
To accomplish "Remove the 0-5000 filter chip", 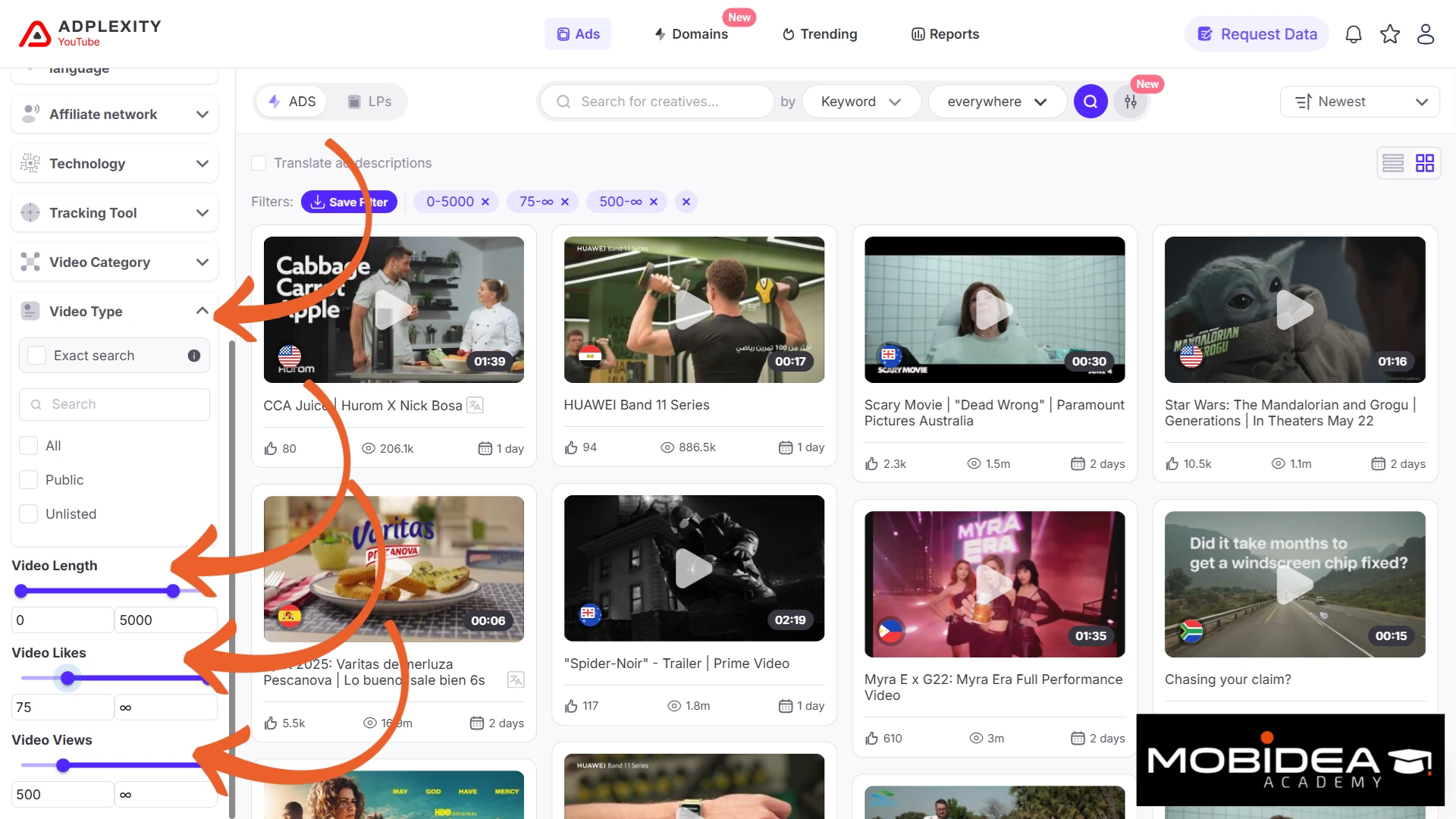I will 485,202.
